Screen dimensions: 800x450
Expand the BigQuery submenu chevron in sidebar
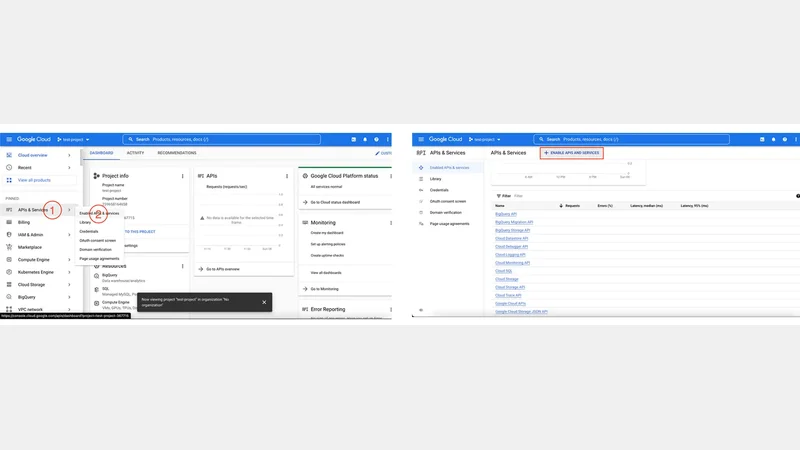(69, 297)
